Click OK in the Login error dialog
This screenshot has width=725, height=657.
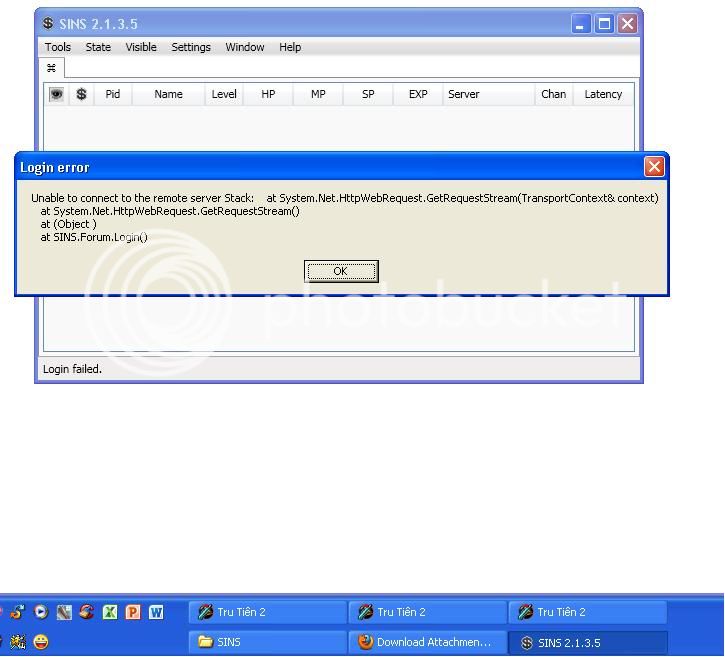(341, 271)
